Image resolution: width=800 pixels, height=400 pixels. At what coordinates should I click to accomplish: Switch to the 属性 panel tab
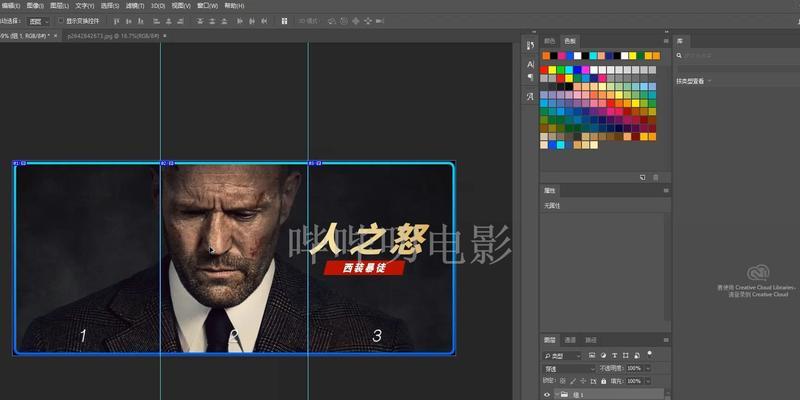pos(549,190)
